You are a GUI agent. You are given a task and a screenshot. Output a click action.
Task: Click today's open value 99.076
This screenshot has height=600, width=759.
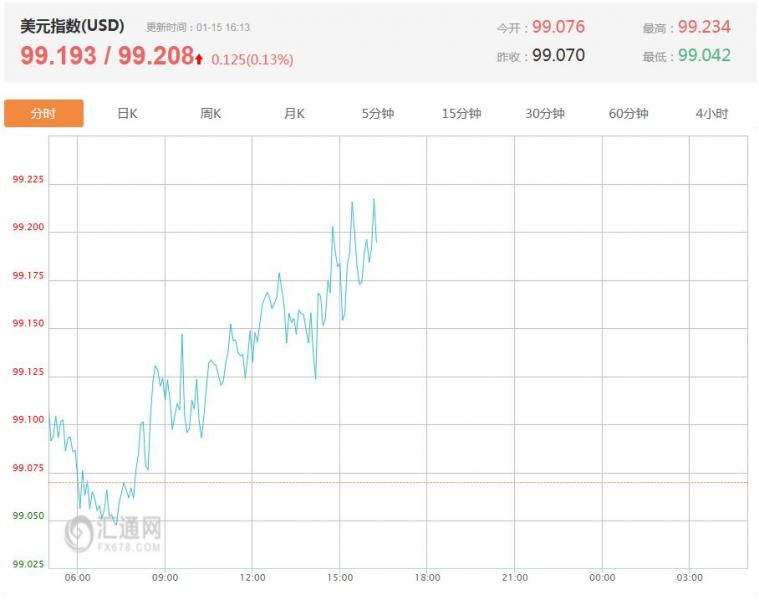pos(558,27)
